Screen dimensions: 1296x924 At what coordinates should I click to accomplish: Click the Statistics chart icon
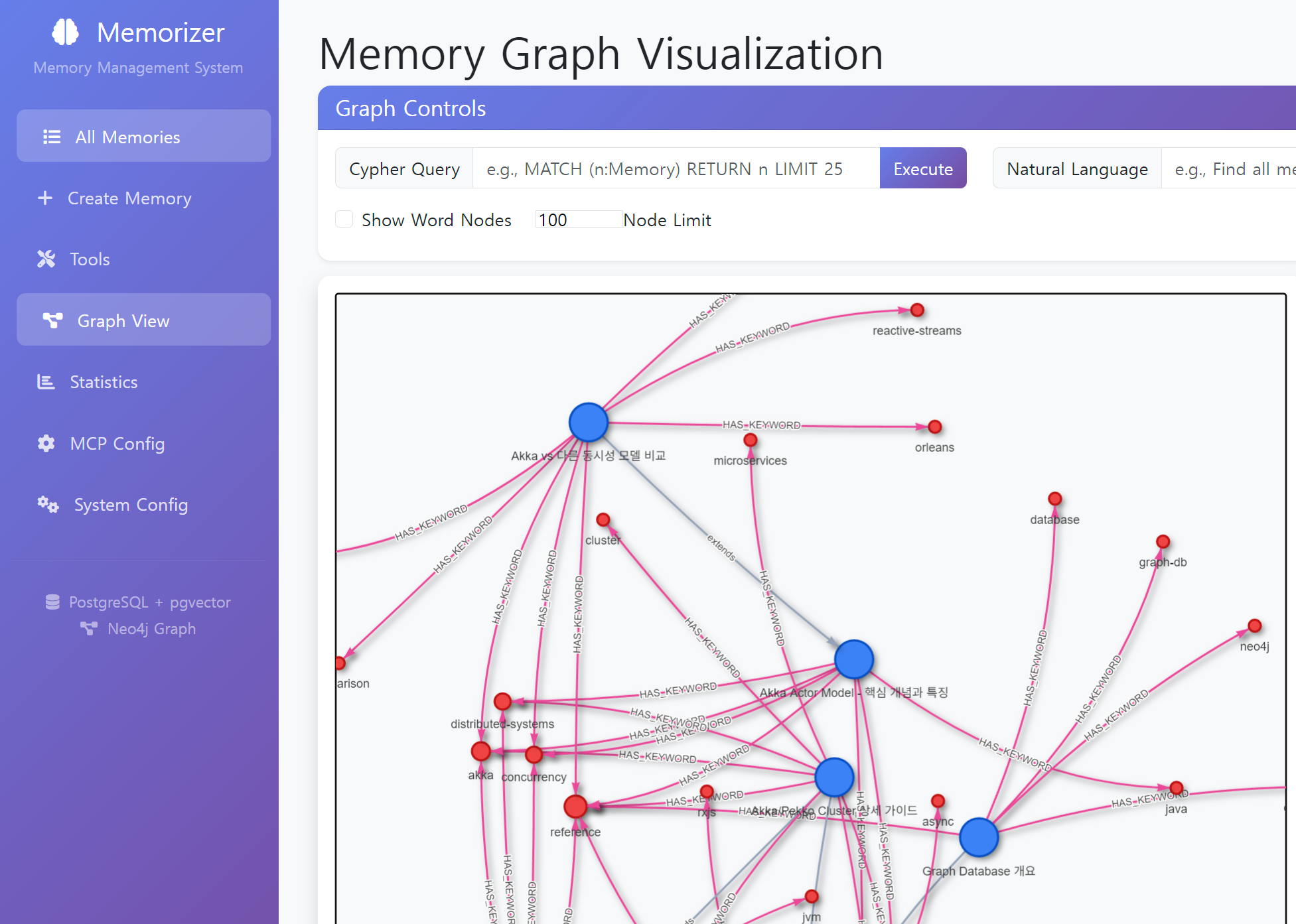click(x=46, y=381)
